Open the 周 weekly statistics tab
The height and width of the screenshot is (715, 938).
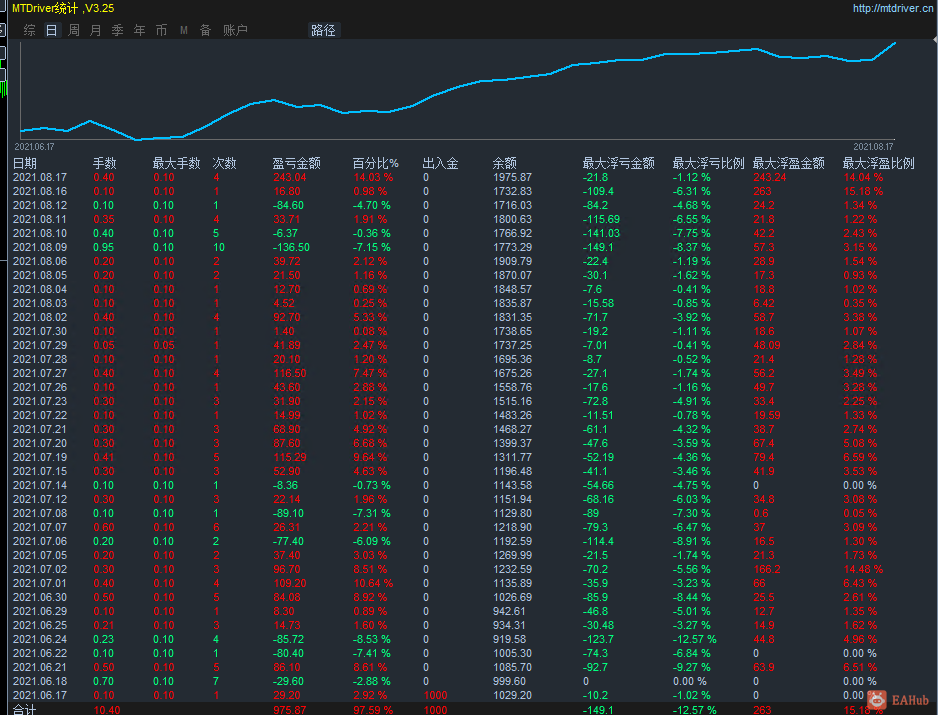click(x=74, y=30)
